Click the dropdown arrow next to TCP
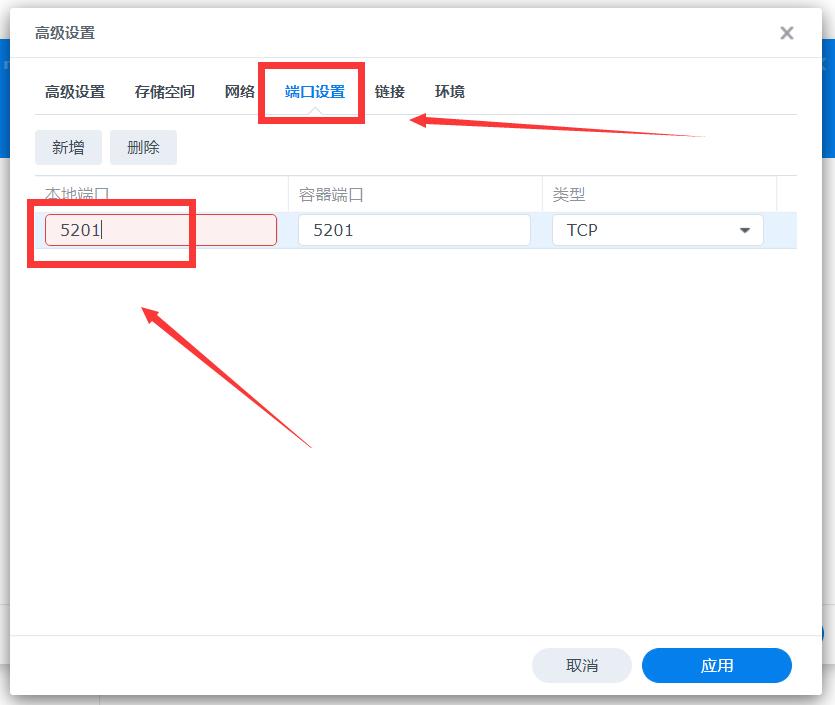Image resolution: width=835 pixels, height=705 pixels. pos(744,230)
